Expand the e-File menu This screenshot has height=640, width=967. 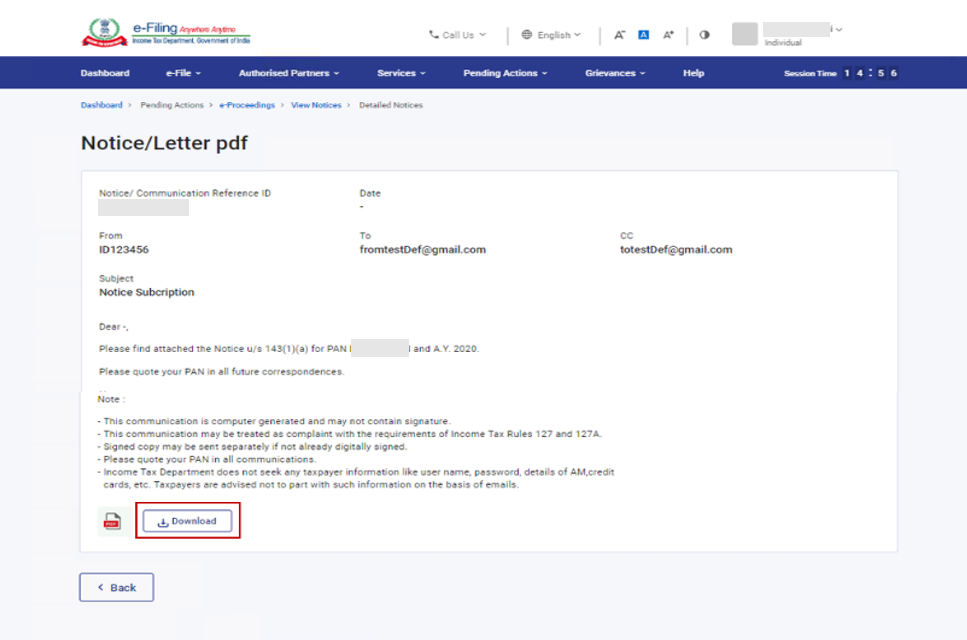coord(183,73)
